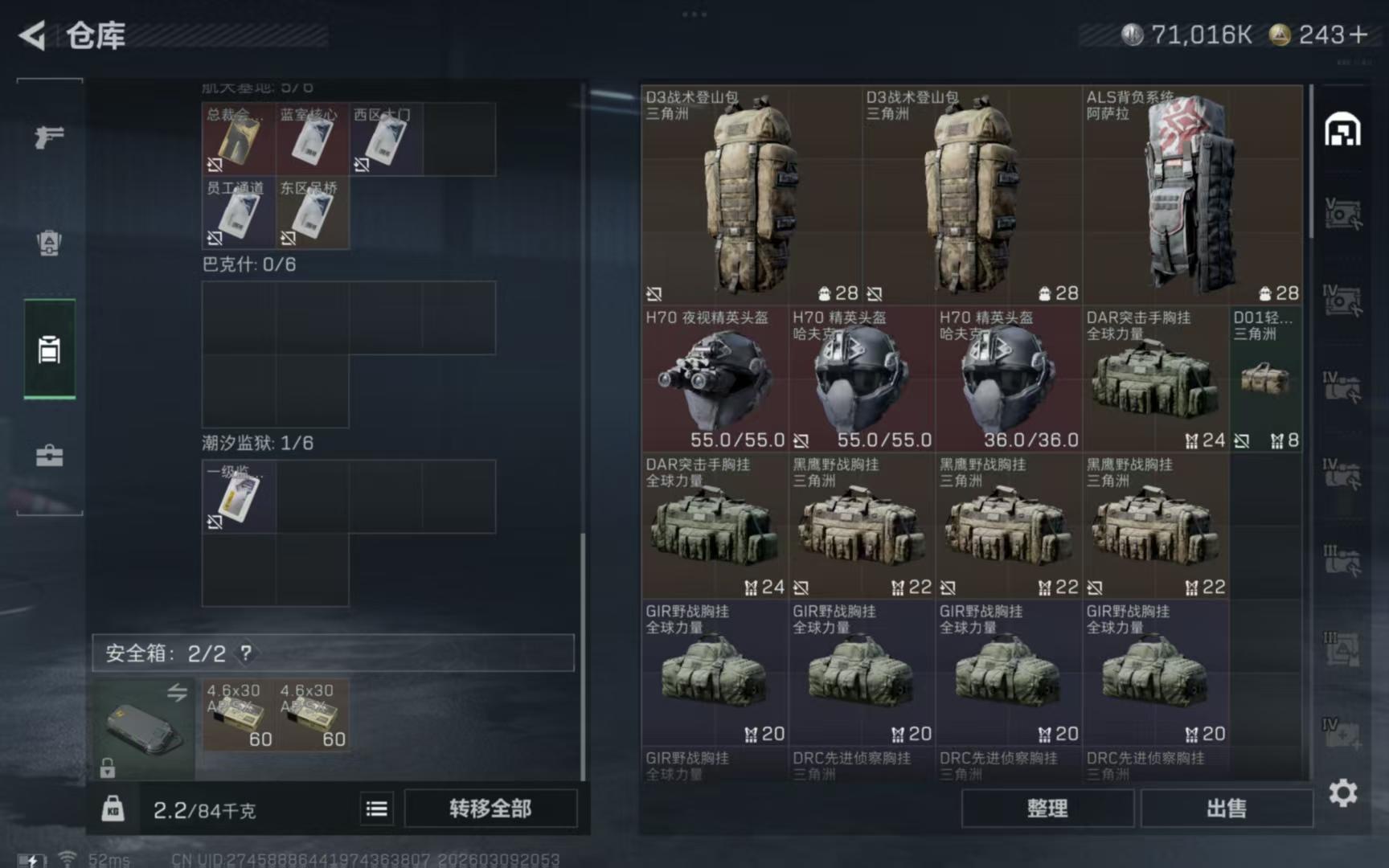This screenshot has height=868, width=1389.
Task: Select the 总裁会 keycard in key slots
Action: pyautogui.click(x=238, y=139)
